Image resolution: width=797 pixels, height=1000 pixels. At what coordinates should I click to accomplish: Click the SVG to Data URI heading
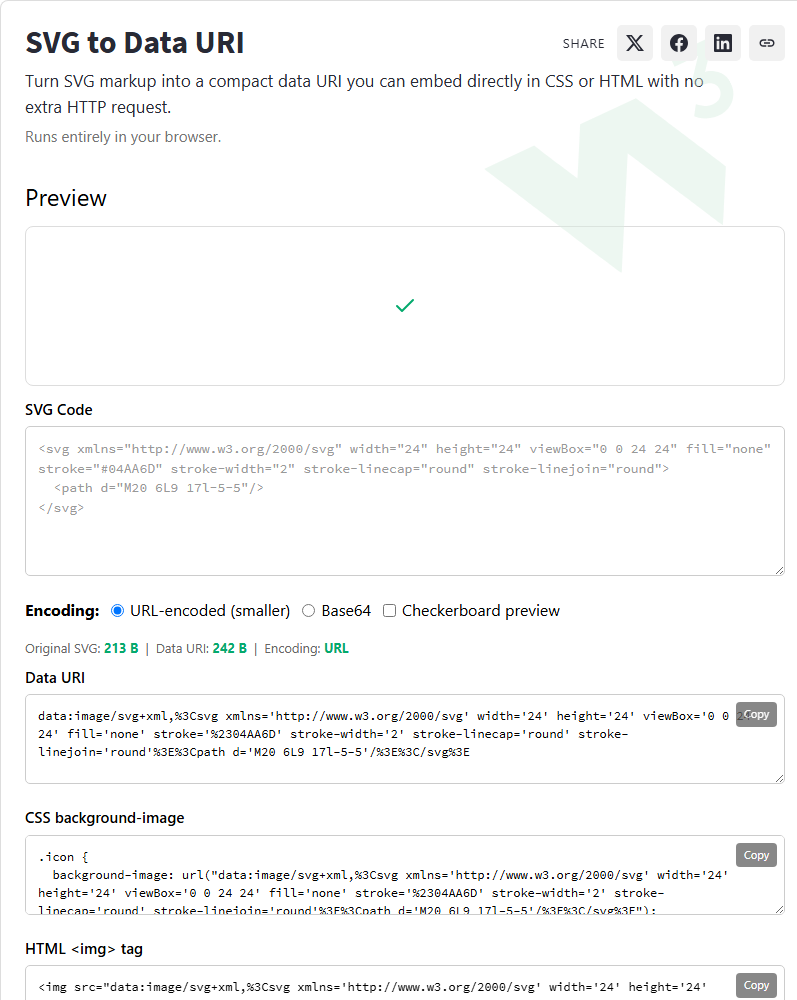pos(135,43)
